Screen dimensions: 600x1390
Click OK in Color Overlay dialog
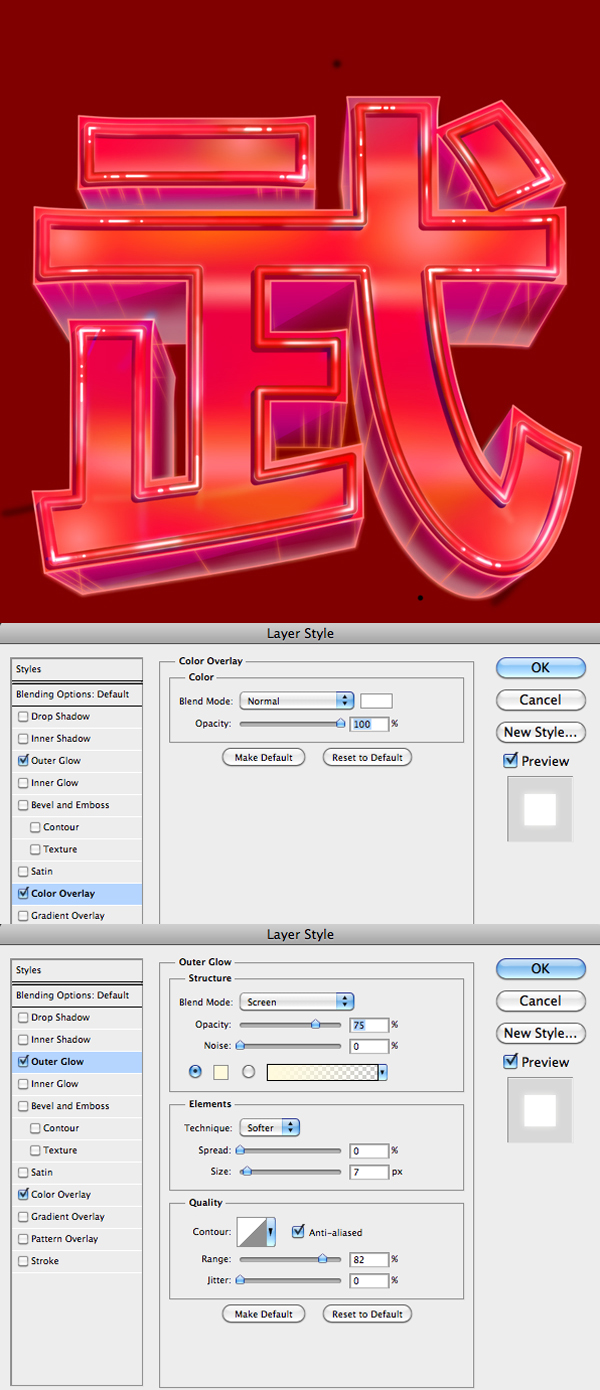540,668
